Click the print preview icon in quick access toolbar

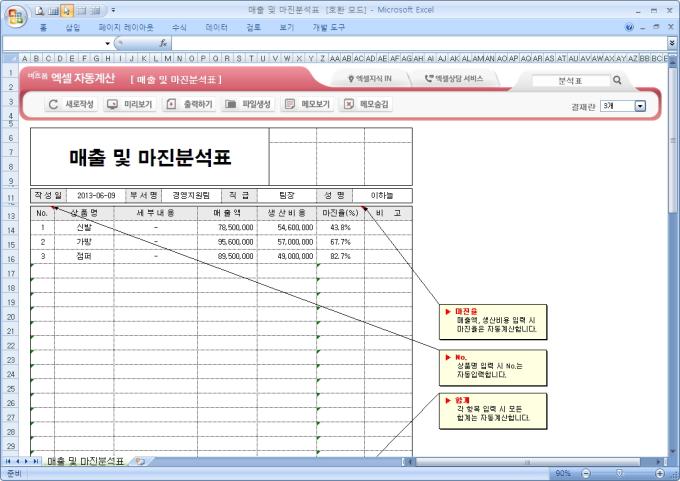tap(40, 11)
